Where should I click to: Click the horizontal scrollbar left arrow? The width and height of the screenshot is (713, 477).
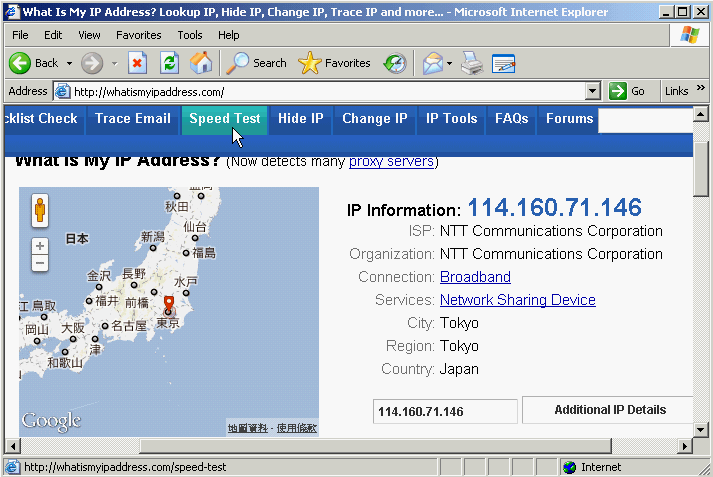(13, 446)
